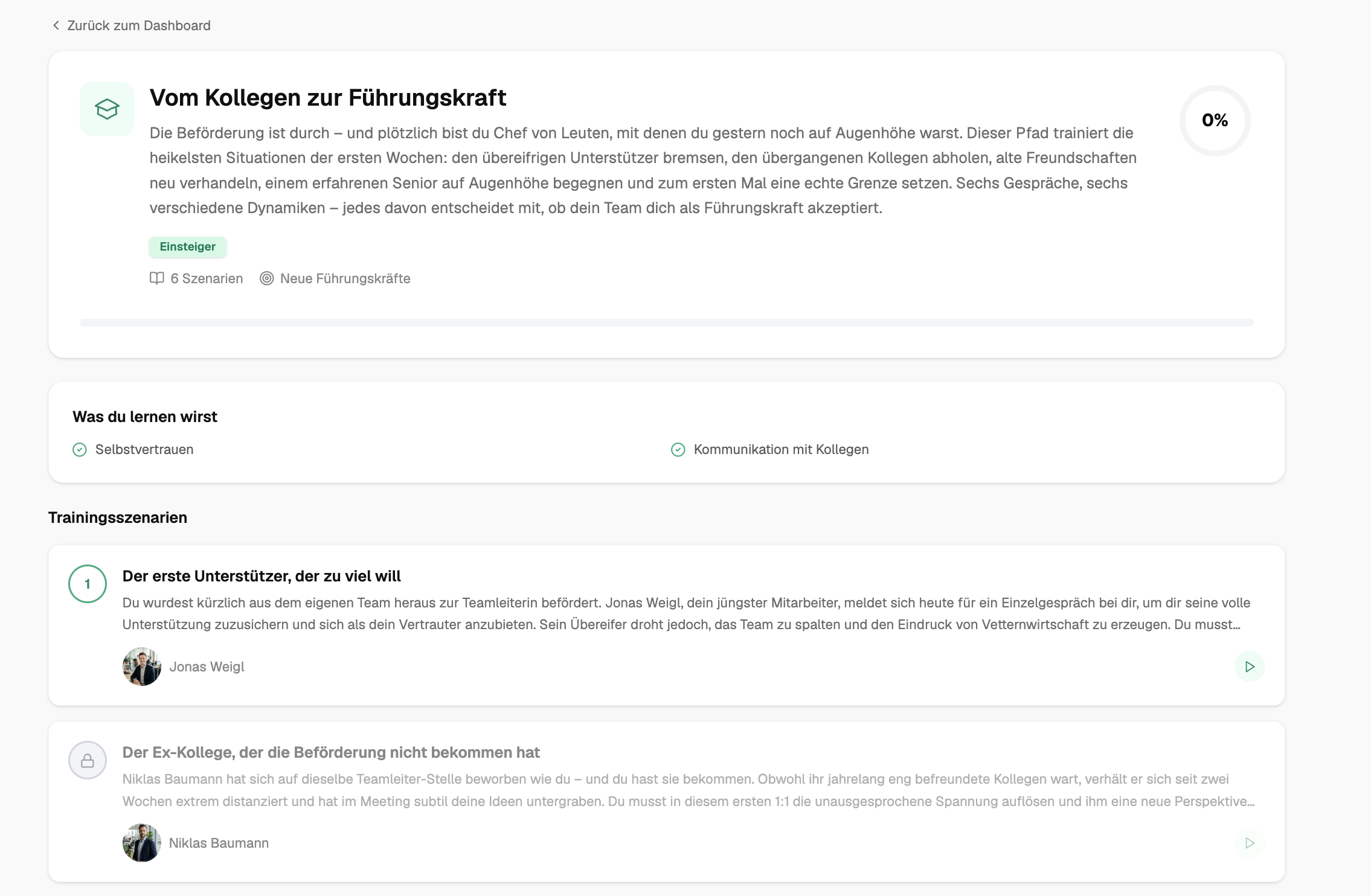Click the Einsteiger difficulty badge
This screenshot has width=1371, height=896.
coord(187,246)
